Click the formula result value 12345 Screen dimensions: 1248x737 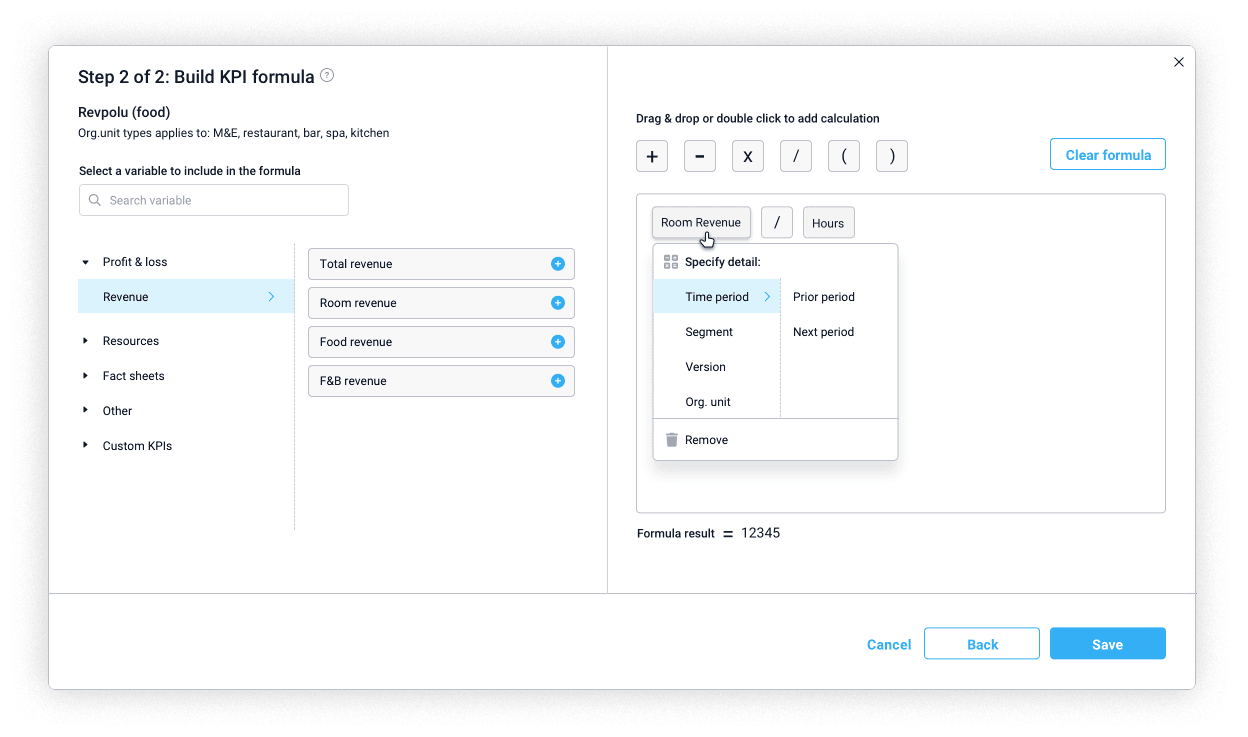[x=760, y=533]
